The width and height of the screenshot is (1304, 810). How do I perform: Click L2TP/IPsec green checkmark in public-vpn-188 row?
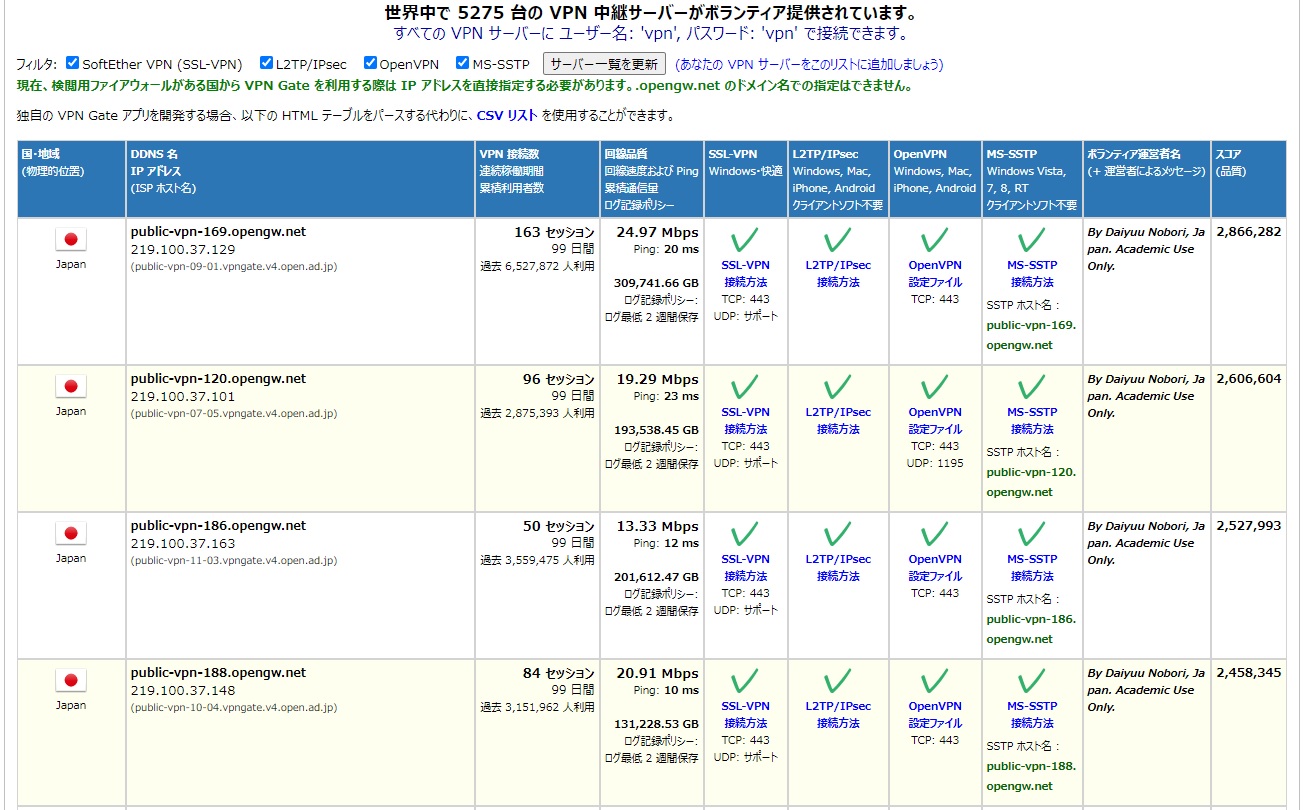[837, 681]
